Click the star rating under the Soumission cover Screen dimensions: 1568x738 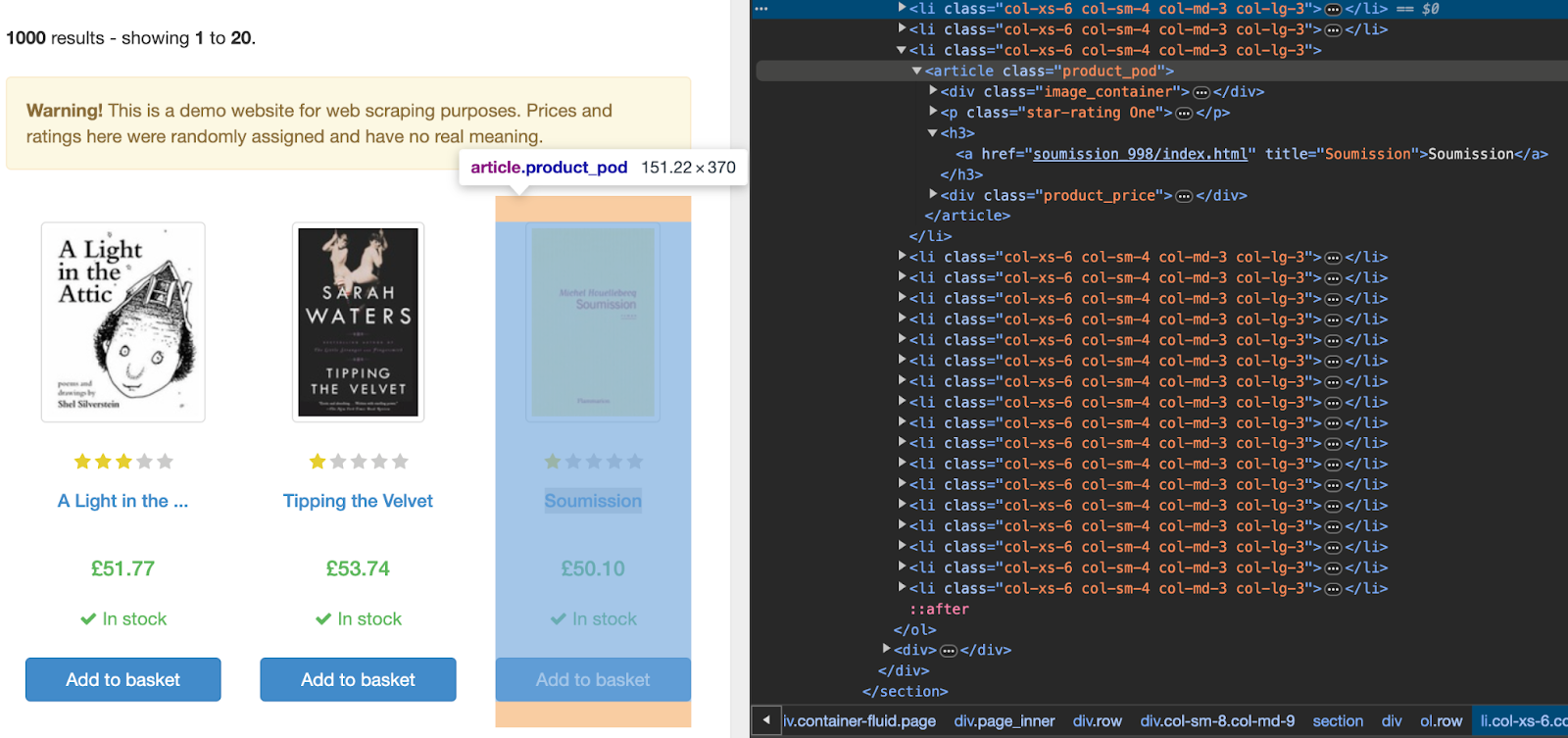click(x=594, y=461)
